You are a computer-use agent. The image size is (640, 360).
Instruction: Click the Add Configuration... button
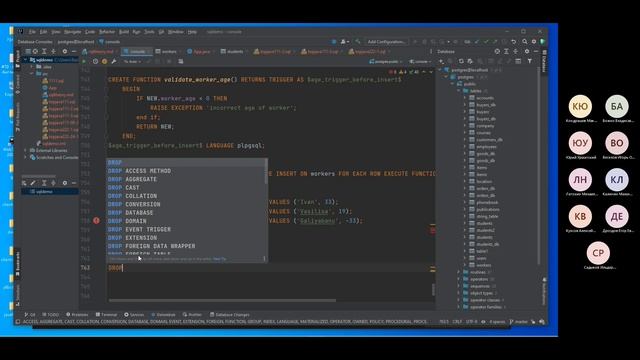tap(386, 42)
